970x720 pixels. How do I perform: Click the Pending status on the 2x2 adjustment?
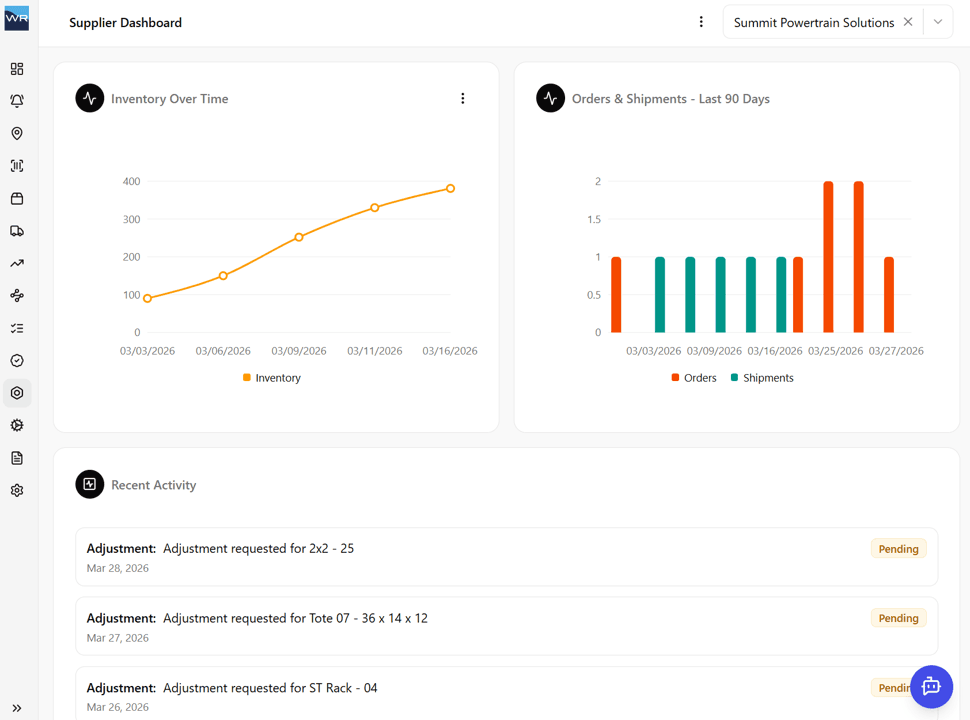(898, 548)
